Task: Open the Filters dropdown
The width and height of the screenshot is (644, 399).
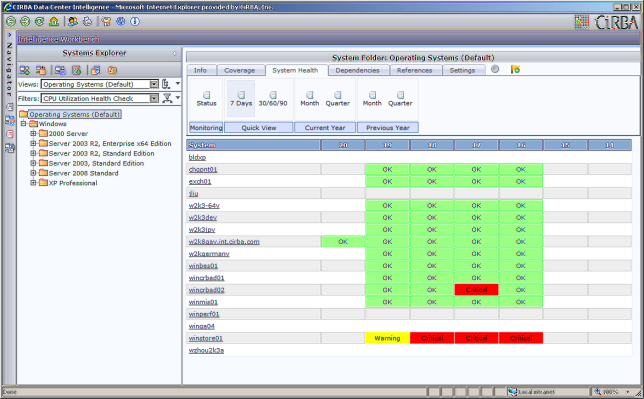Action: point(154,98)
